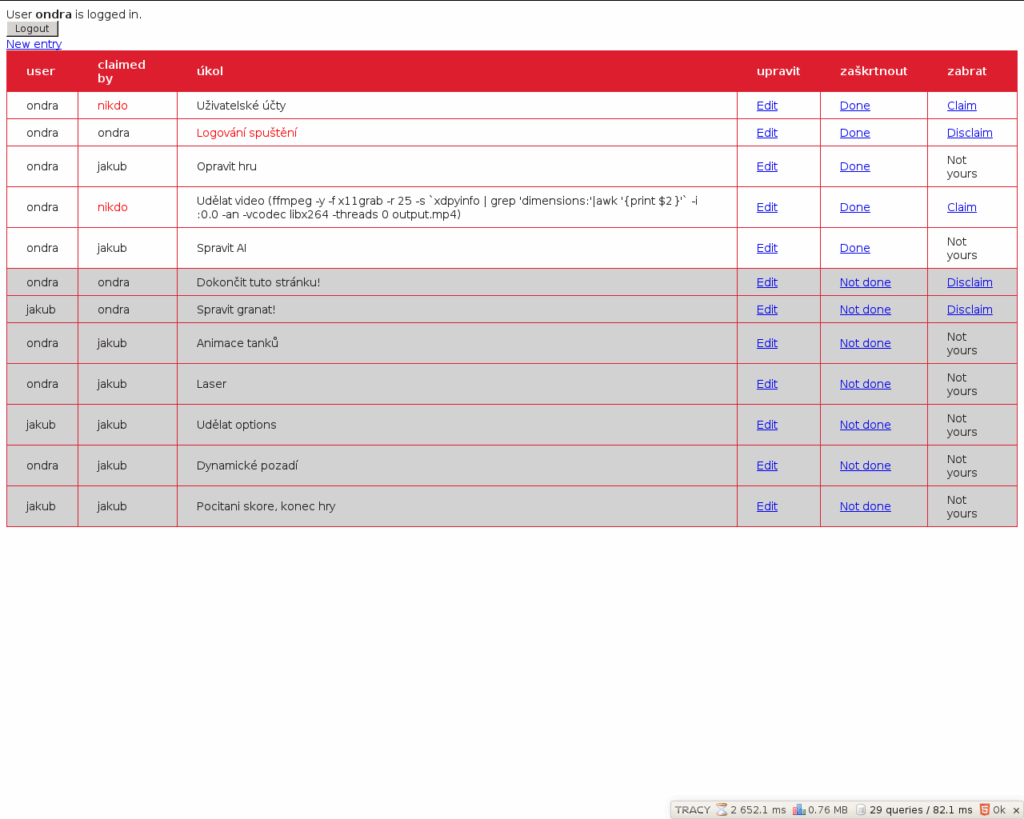This screenshot has width=1024, height=819.
Task: Edit the Opravit hru task
Action: point(767,167)
